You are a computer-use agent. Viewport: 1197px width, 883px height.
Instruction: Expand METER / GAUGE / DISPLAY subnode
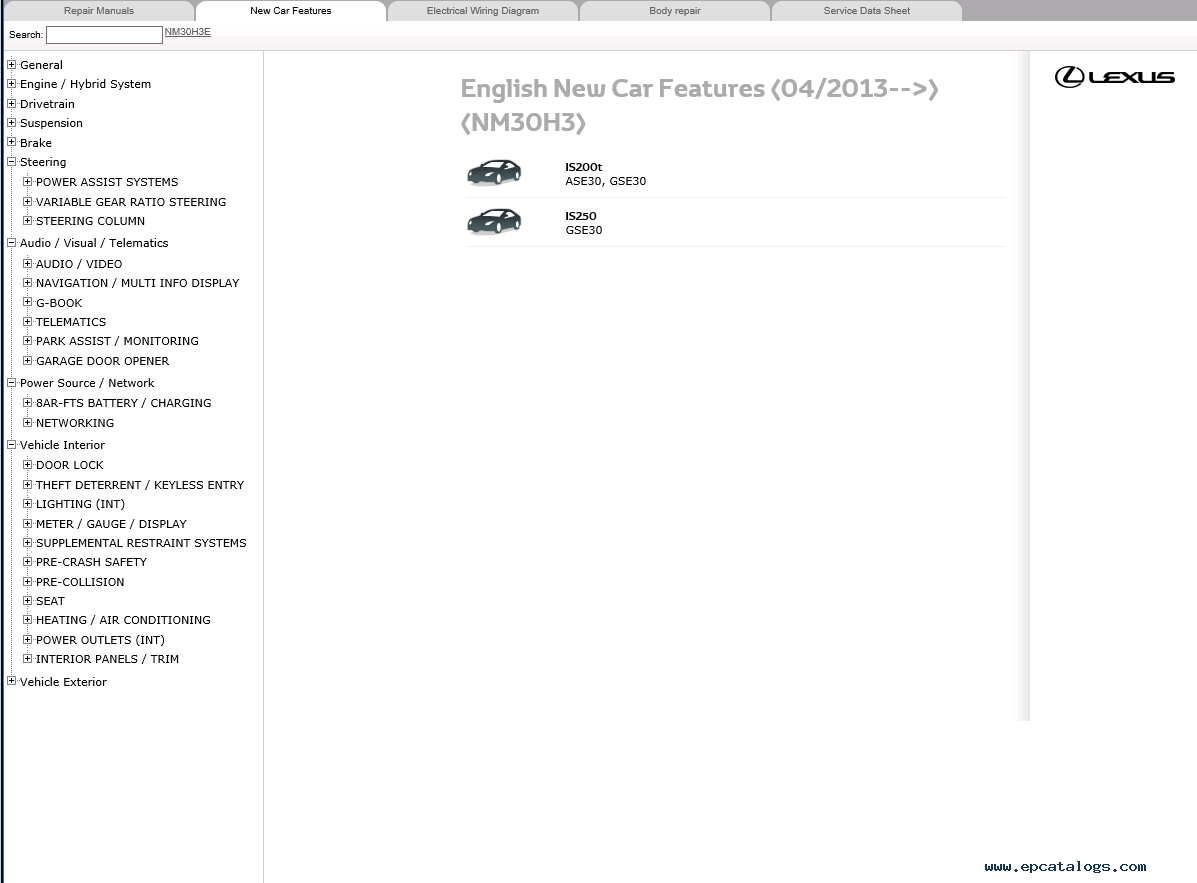(27, 523)
